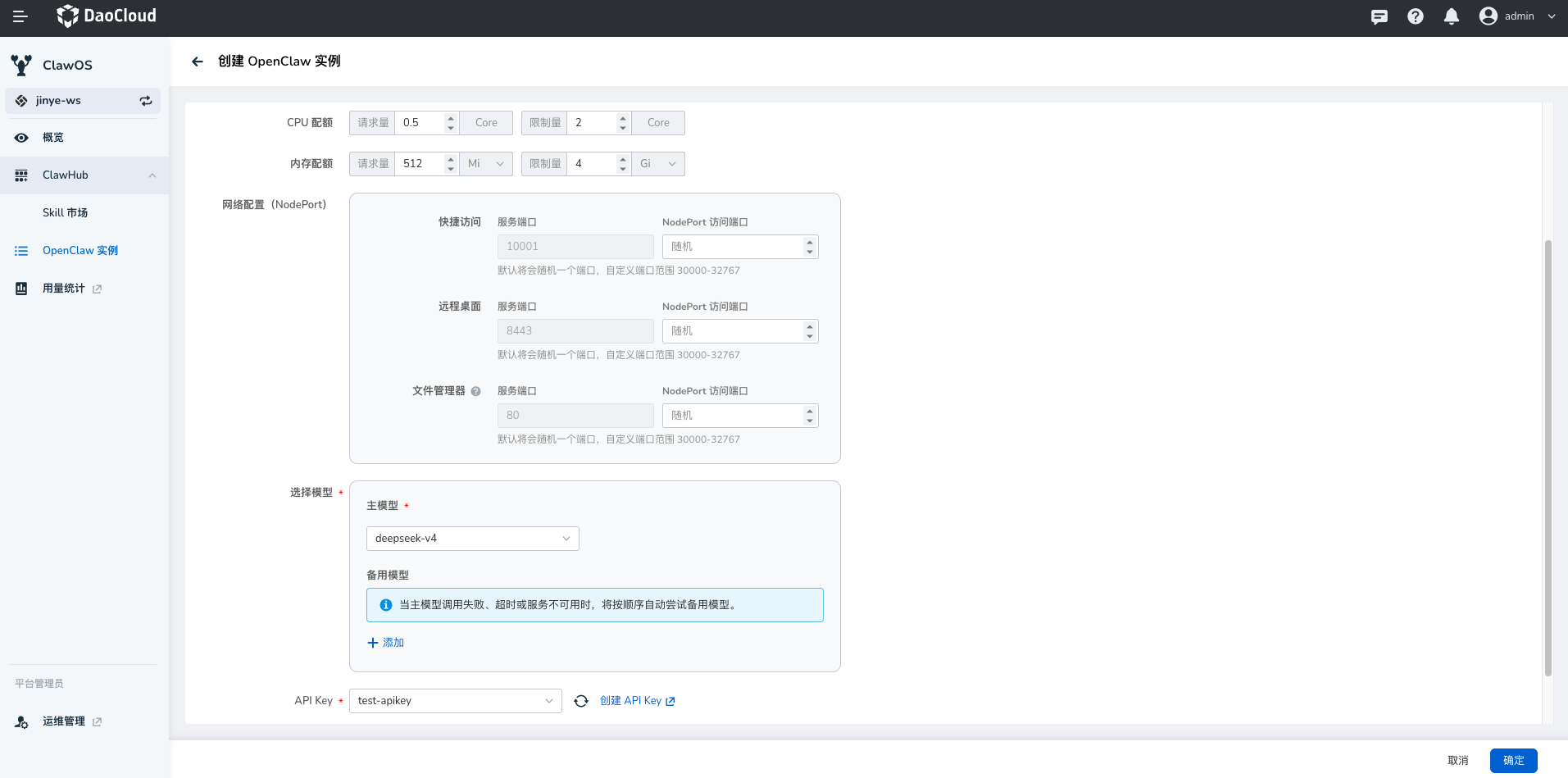Image resolution: width=1568 pixels, height=778 pixels.
Task: Click the 文件管理器 help tooltip icon
Action: coord(475,392)
